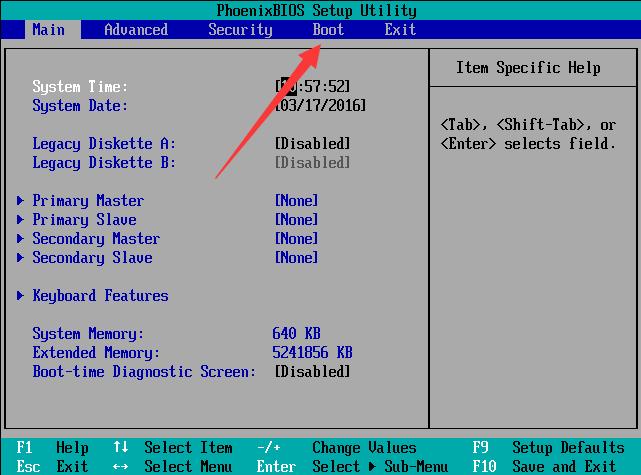Image resolution: width=641 pixels, height=475 pixels.
Task: Click the Secondary Slave [None] value
Action: [296, 258]
